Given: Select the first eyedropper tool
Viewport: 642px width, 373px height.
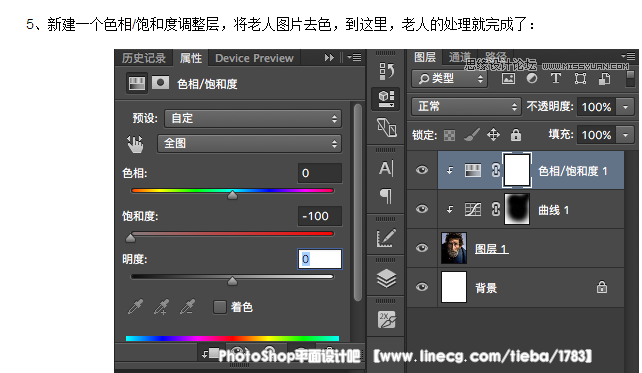Looking at the screenshot, I should [x=135, y=307].
